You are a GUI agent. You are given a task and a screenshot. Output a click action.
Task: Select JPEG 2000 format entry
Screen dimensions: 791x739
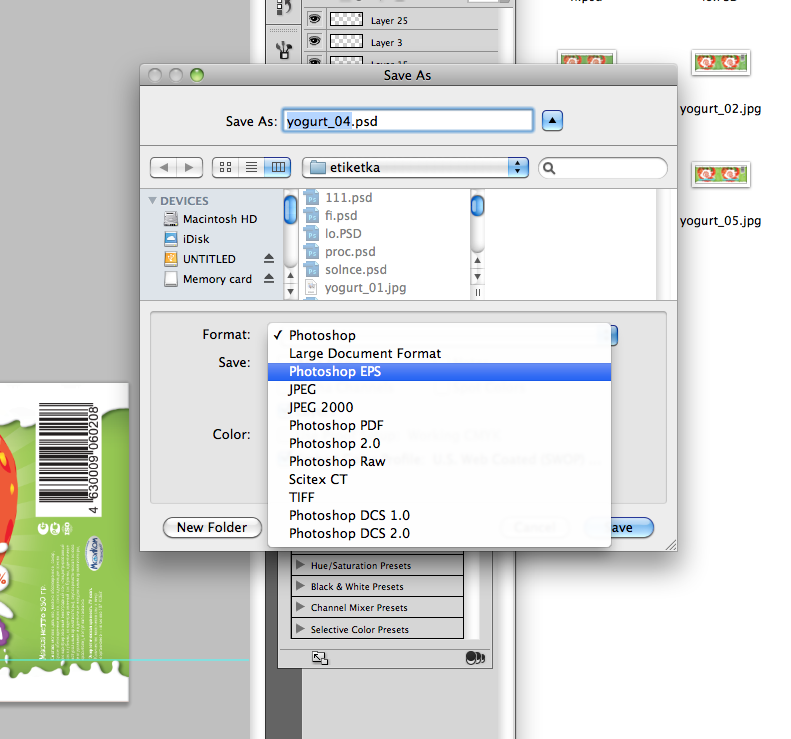pyautogui.click(x=439, y=408)
